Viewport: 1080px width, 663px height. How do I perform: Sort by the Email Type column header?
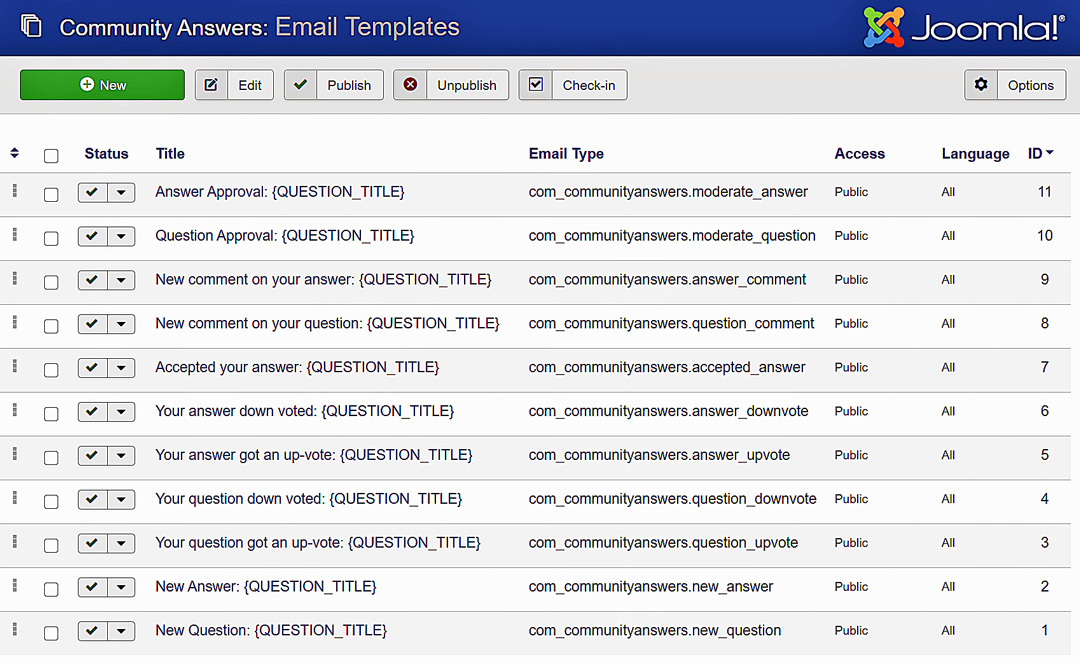pos(566,153)
